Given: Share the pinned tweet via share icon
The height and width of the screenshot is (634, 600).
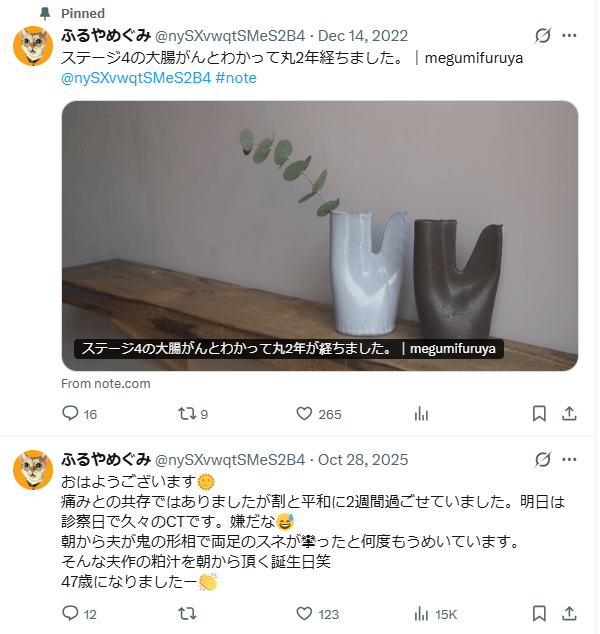Looking at the screenshot, I should point(569,414).
